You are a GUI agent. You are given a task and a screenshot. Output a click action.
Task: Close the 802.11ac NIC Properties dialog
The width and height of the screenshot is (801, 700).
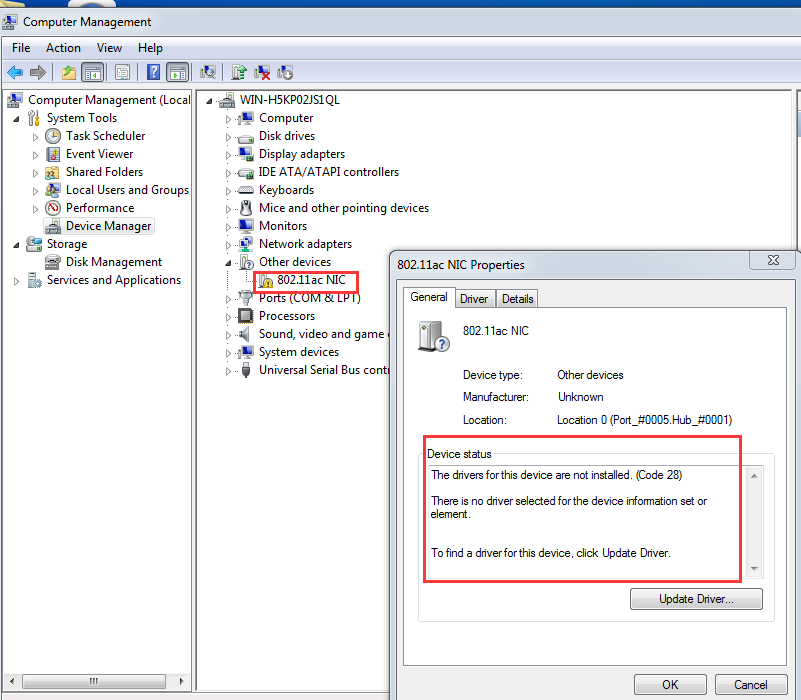coord(773,260)
